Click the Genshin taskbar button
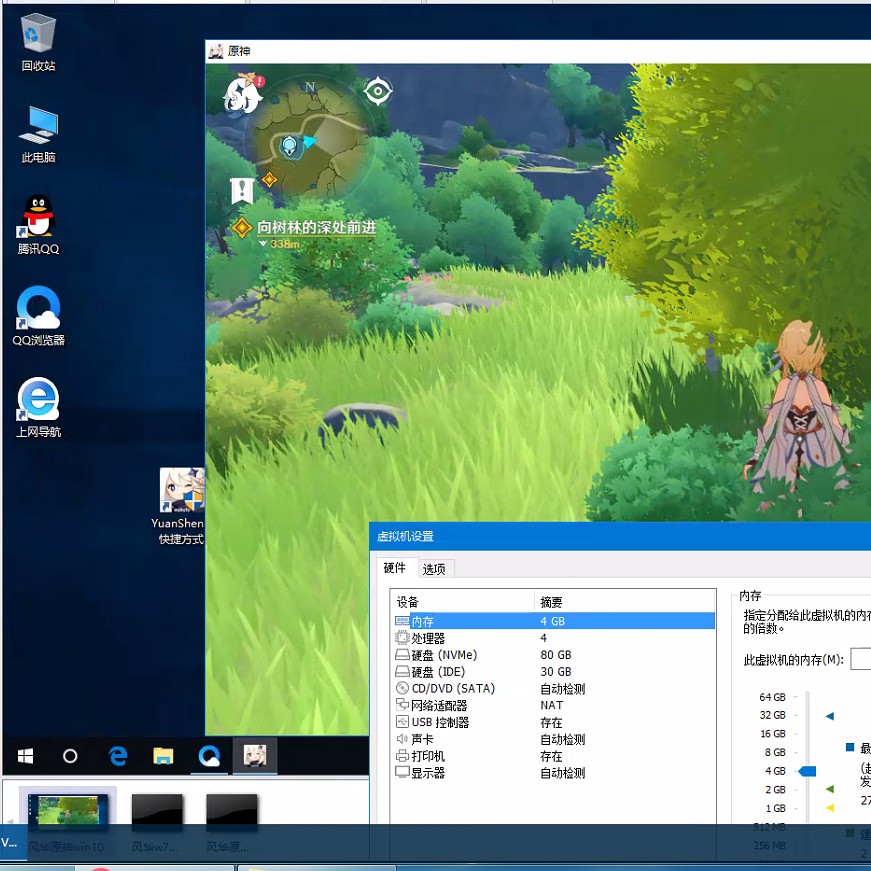This screenshot has height=871, width=871. pyautogui.click(x=255, y=755)
